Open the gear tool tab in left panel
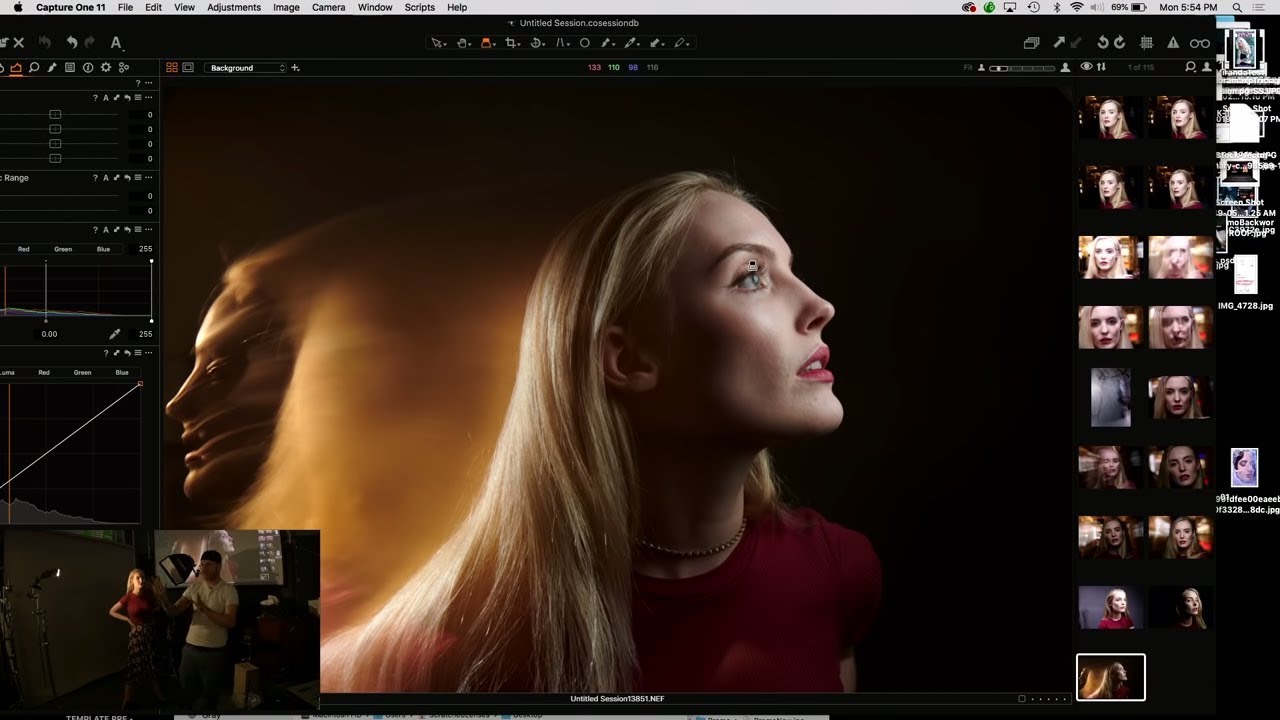1280x720 pixels. (x=106, y=68)
